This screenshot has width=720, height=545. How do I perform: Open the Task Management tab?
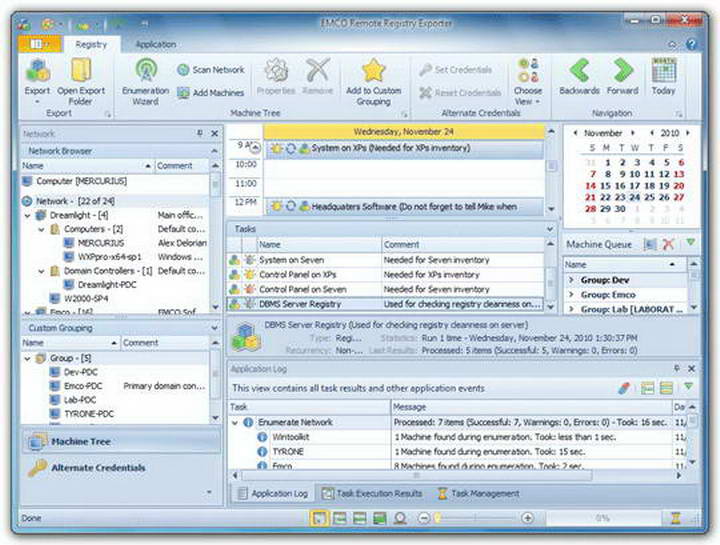click(x=478, y=494)
